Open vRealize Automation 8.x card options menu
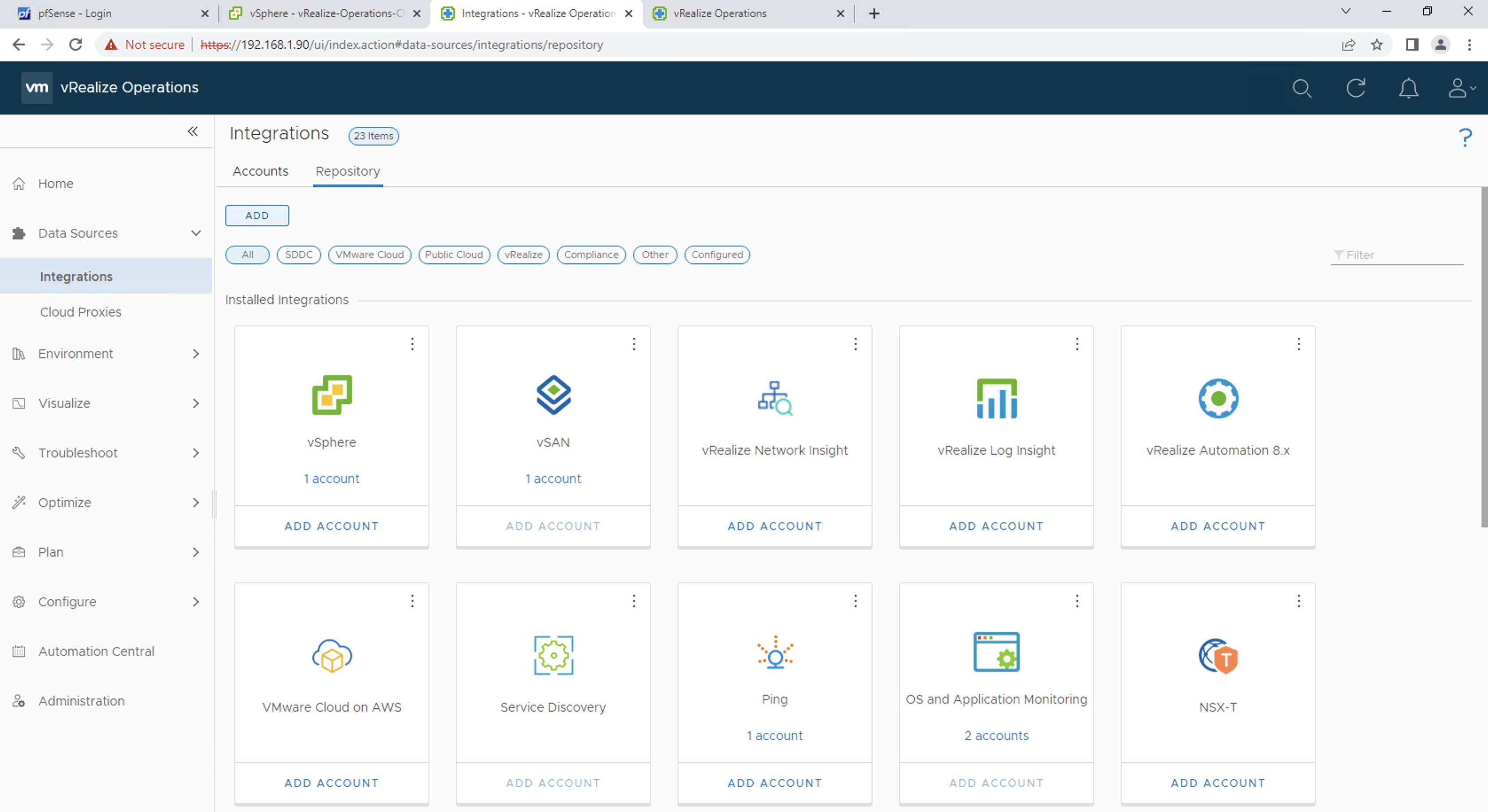This screenshot has width=1488, height=812. click(1299, 344)
